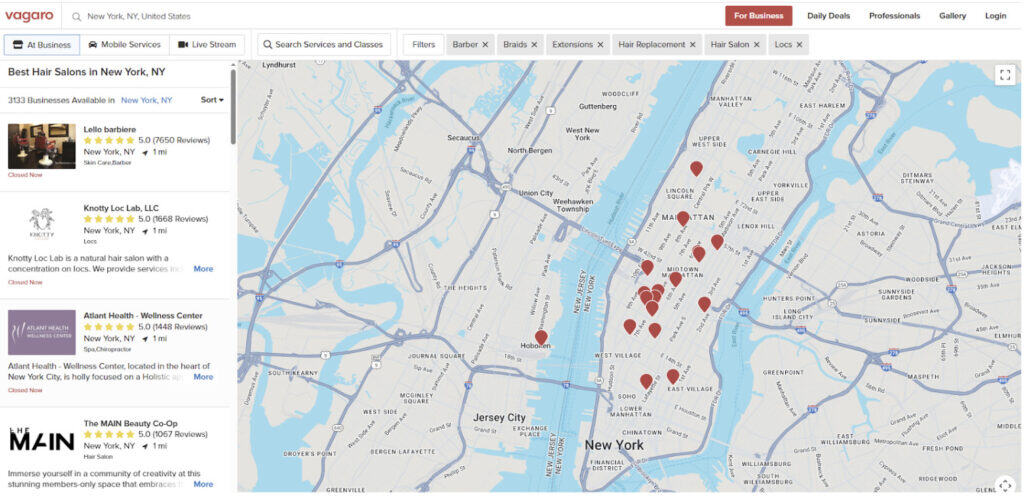Click the For Business button
Screen dimensions: 1024x496
pyautogui.click(x=758, y=16)
